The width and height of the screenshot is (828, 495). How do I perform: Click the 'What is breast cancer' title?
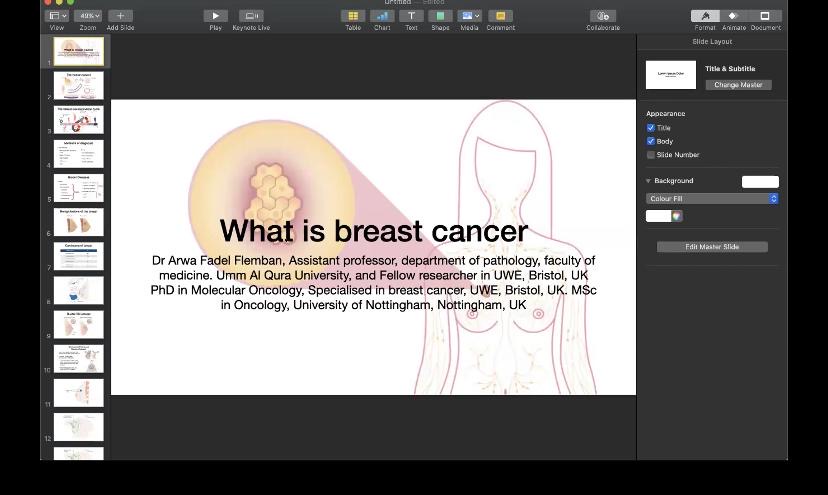(373, 231)
